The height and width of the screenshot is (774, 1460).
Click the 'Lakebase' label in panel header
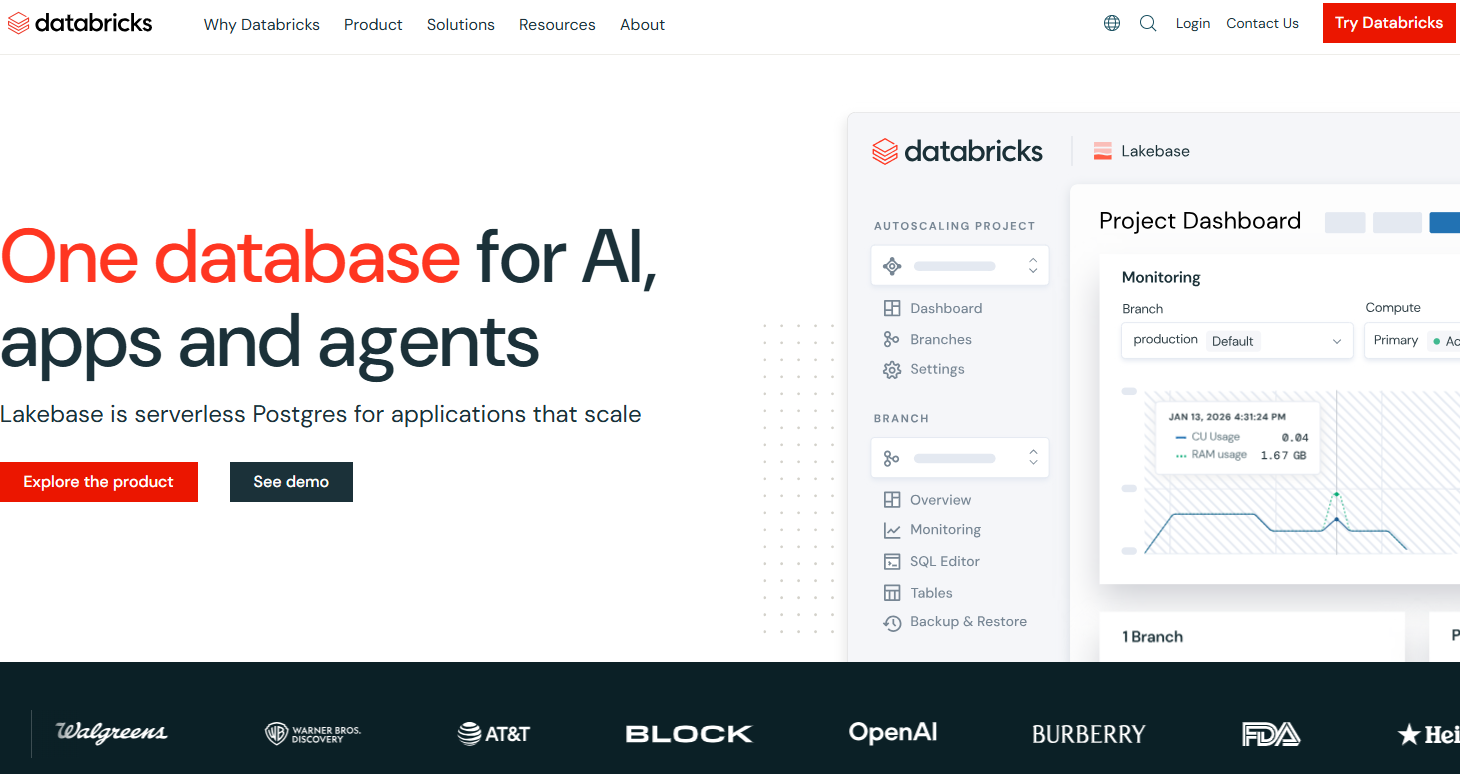[1155, 151]
